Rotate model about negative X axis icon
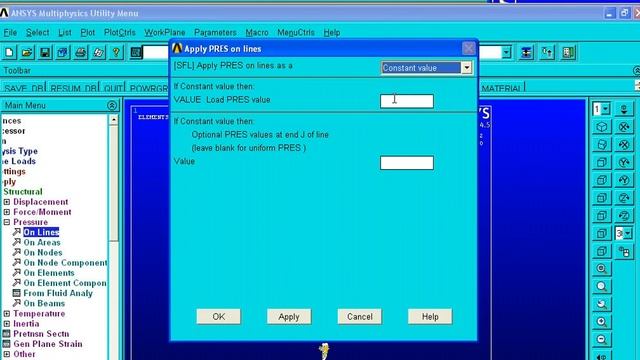This screenshot has height=360, width=640. point(624,144)
